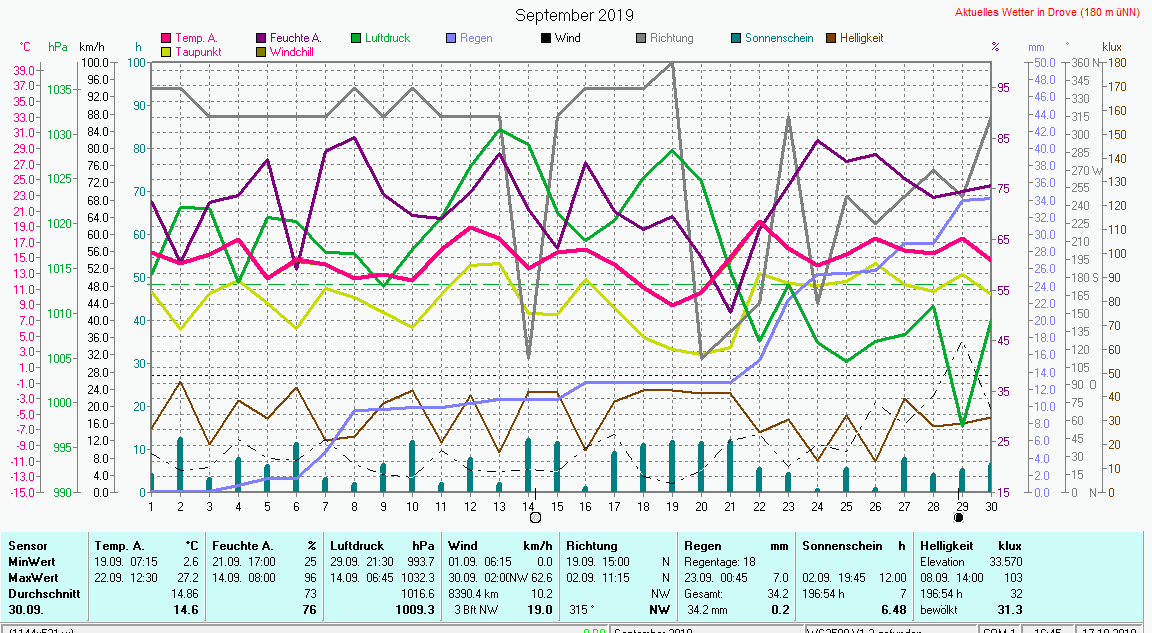
Task: Click the blue Regen legend square
Action: [451, 38]
